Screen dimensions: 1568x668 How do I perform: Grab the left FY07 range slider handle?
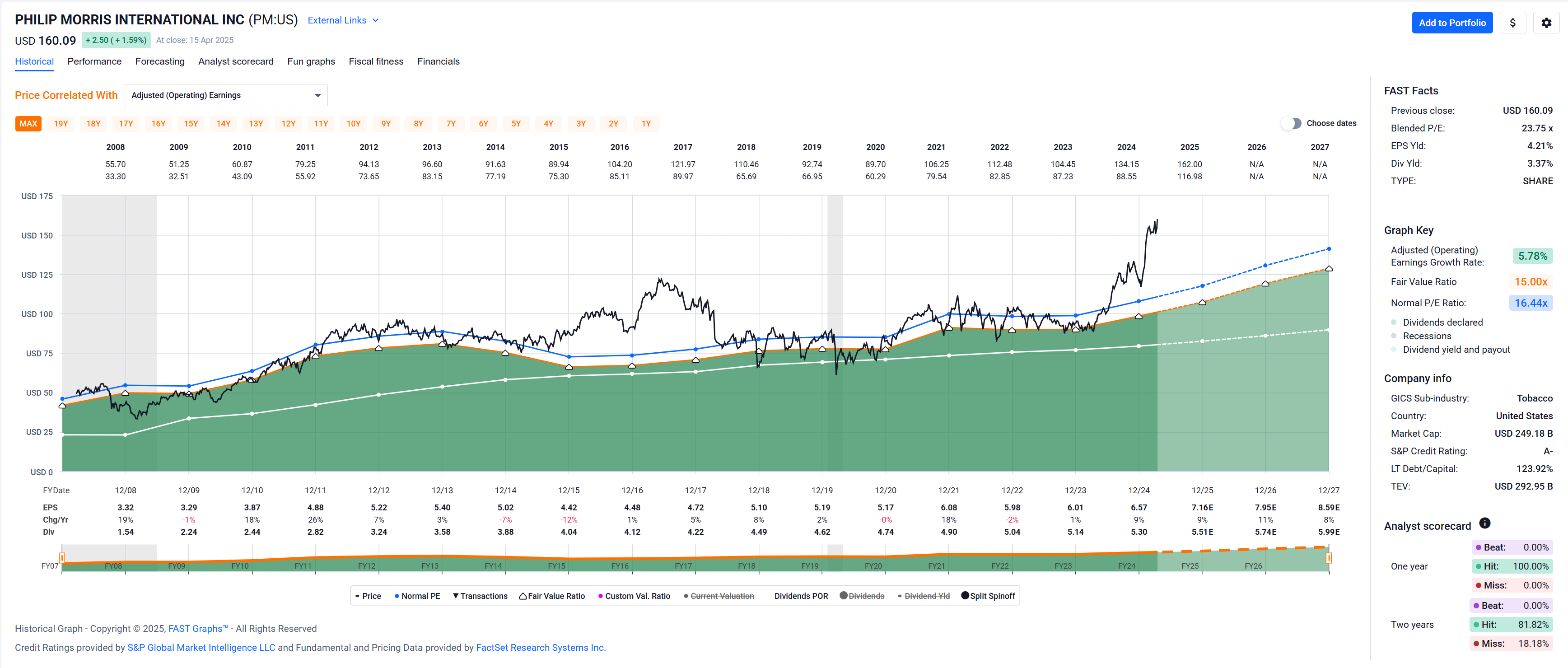(62, 557)
